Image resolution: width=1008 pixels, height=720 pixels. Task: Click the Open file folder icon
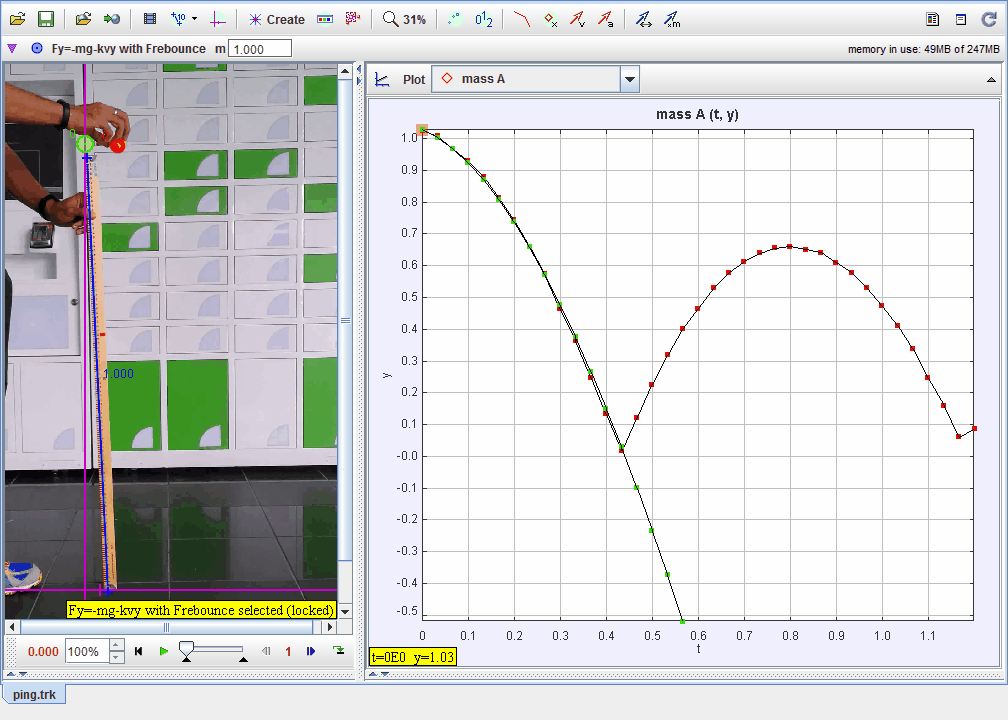(x=17, y=19)
